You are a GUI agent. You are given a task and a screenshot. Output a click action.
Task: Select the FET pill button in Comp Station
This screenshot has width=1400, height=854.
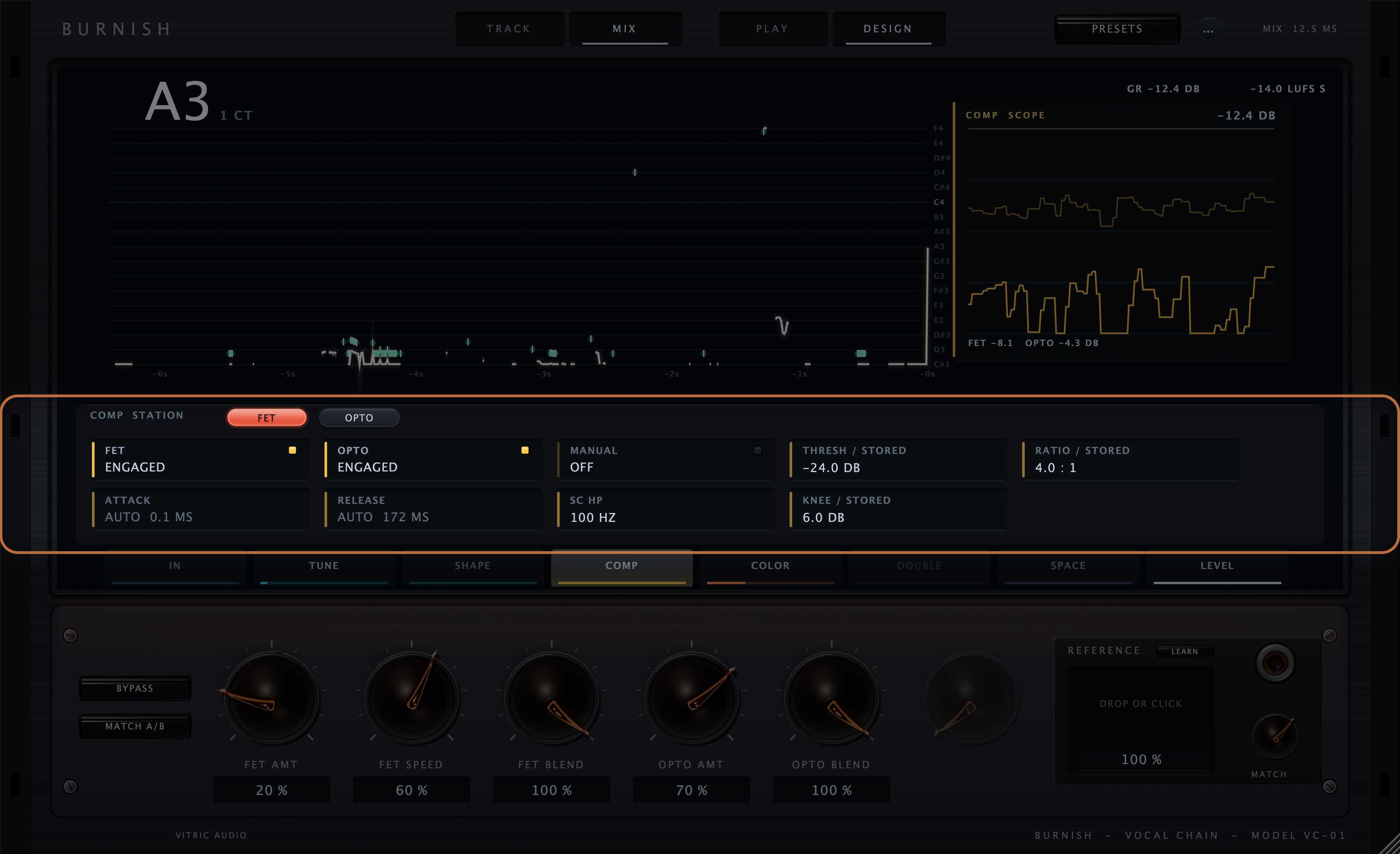[x=266, y=418]
